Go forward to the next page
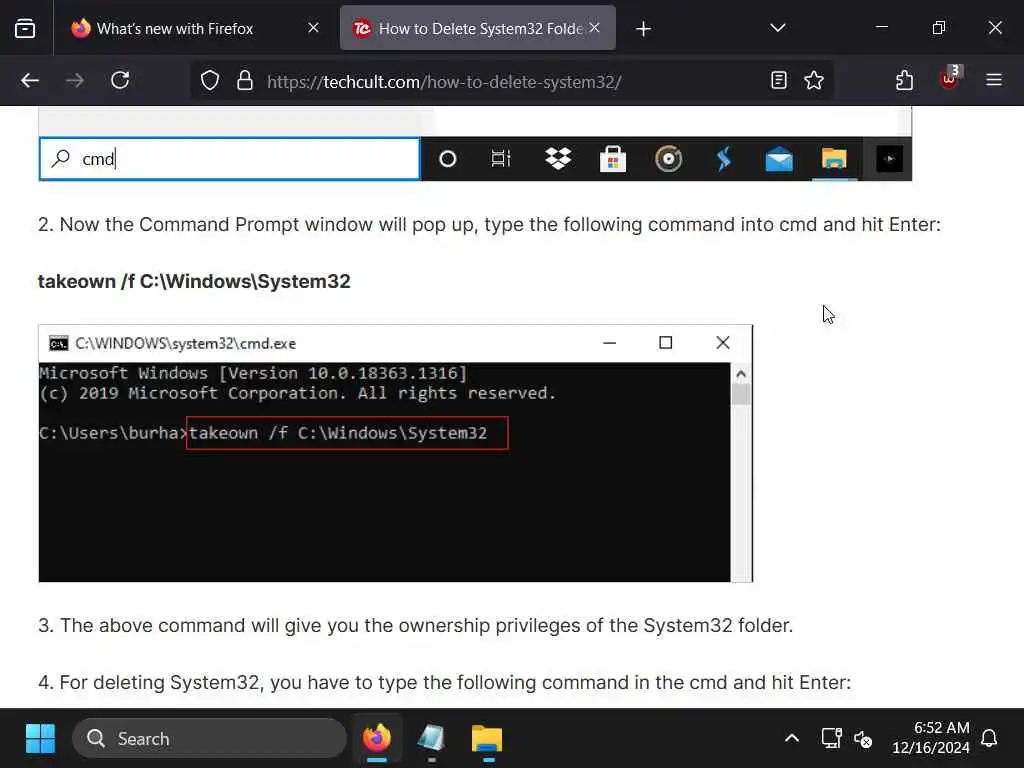This screenshot has width=1024, height=768. pyautogui.click(x=75, y=80)
